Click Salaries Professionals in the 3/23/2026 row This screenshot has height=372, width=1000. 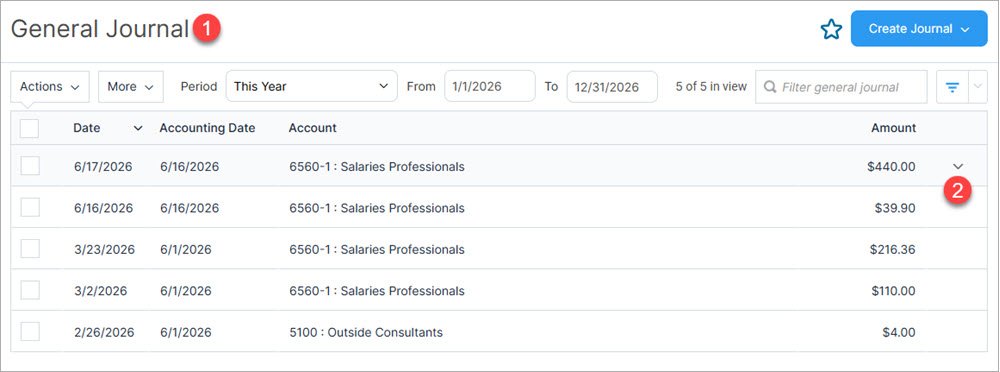[x=402, y=249]
